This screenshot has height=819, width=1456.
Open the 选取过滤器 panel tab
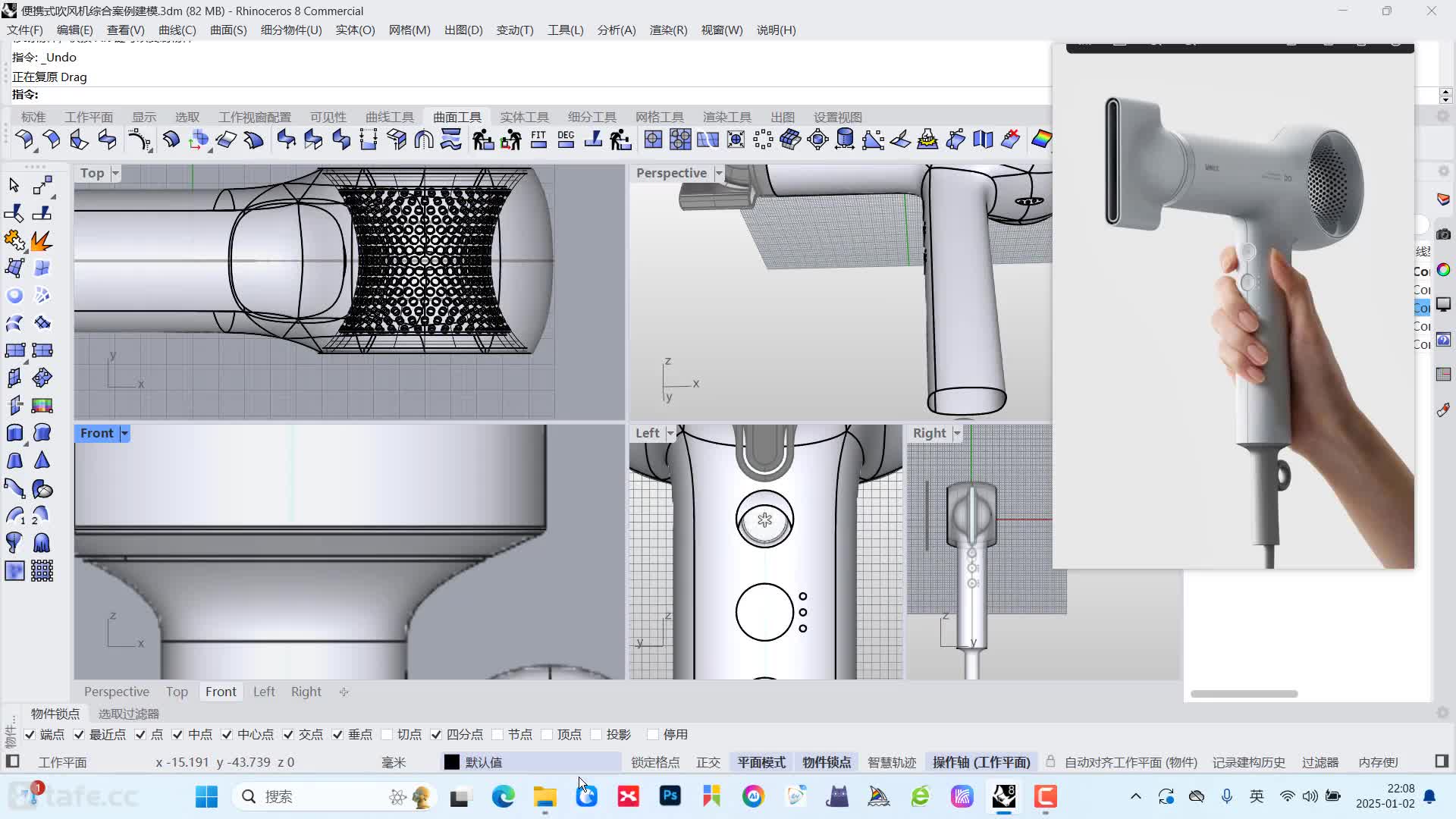128,714
